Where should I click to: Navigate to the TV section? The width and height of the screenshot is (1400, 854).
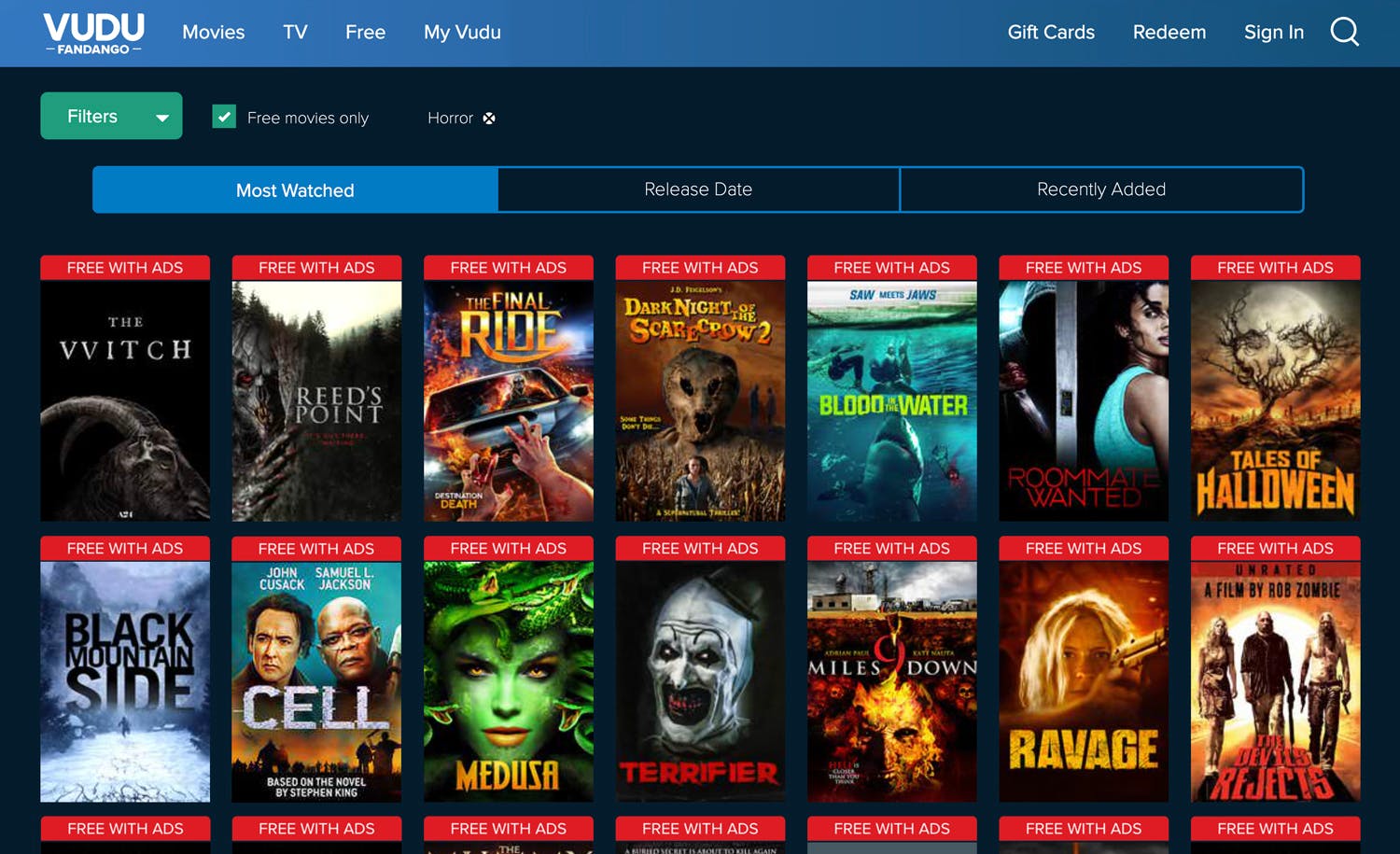point(295,33)
